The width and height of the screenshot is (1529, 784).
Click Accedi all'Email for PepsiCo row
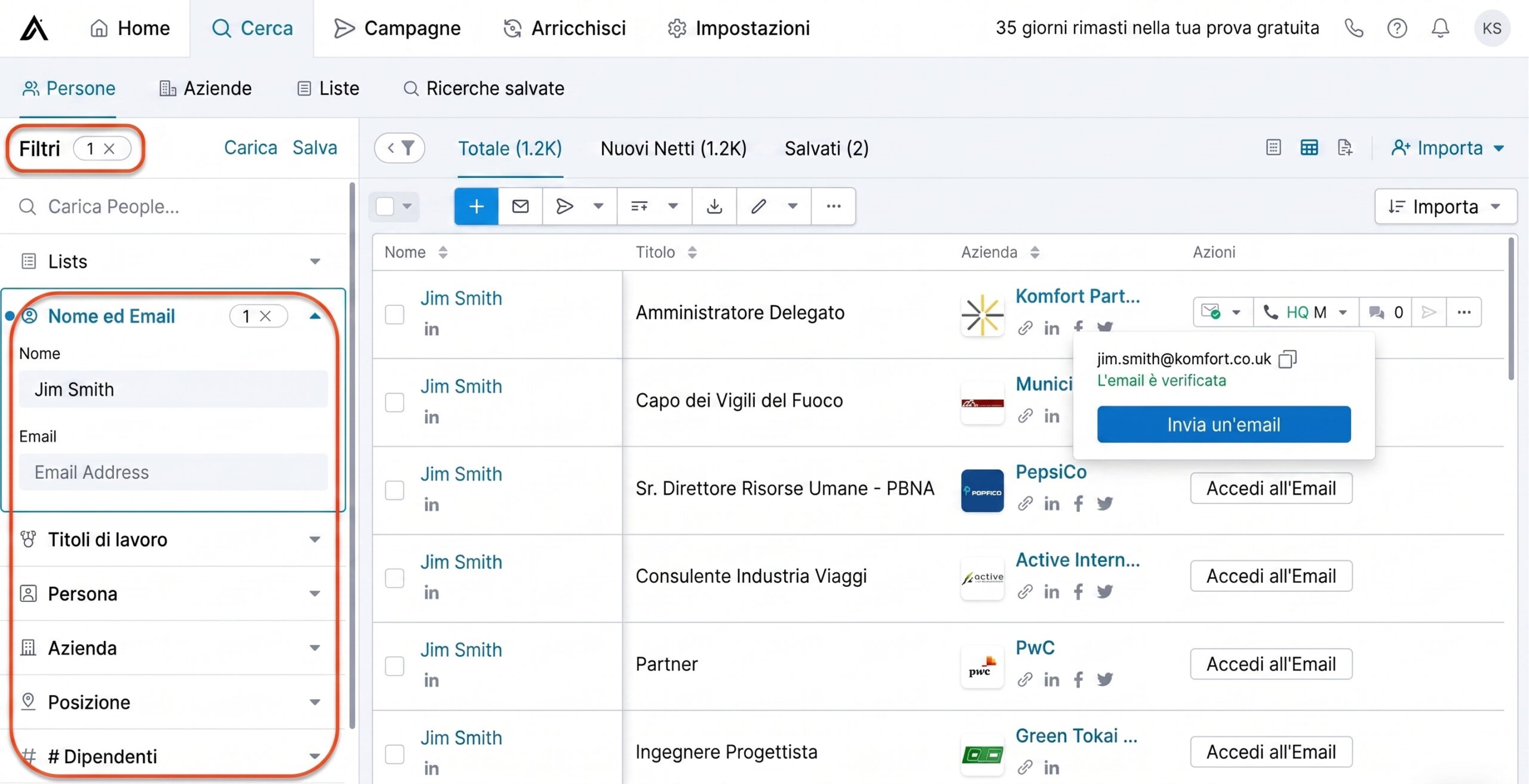[1271, 488]
